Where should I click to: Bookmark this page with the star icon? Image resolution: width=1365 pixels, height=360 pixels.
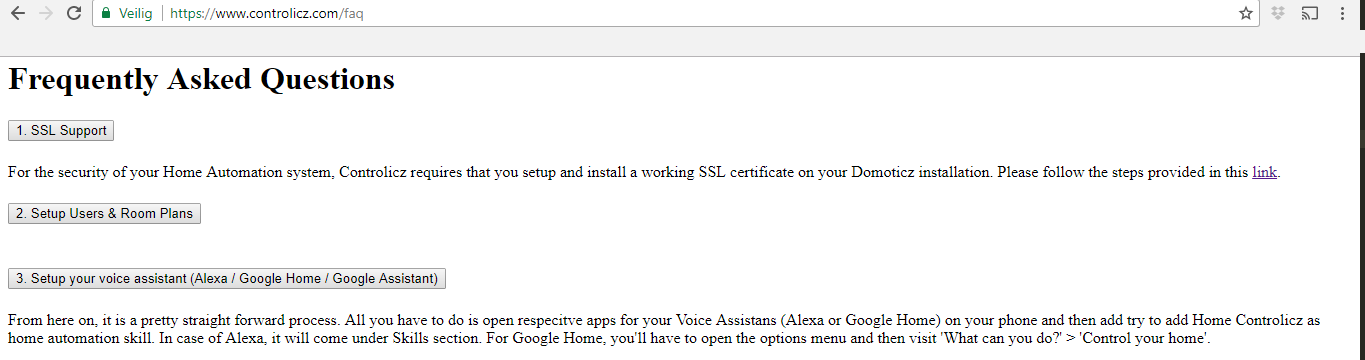tap(1245, 14)
